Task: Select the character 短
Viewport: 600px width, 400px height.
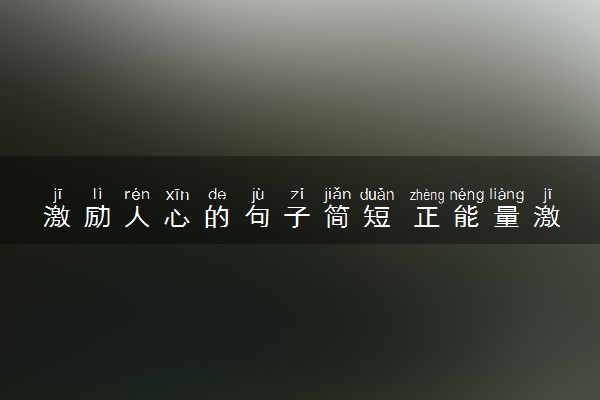Action: pyautogui.click(x=377, y=216)
